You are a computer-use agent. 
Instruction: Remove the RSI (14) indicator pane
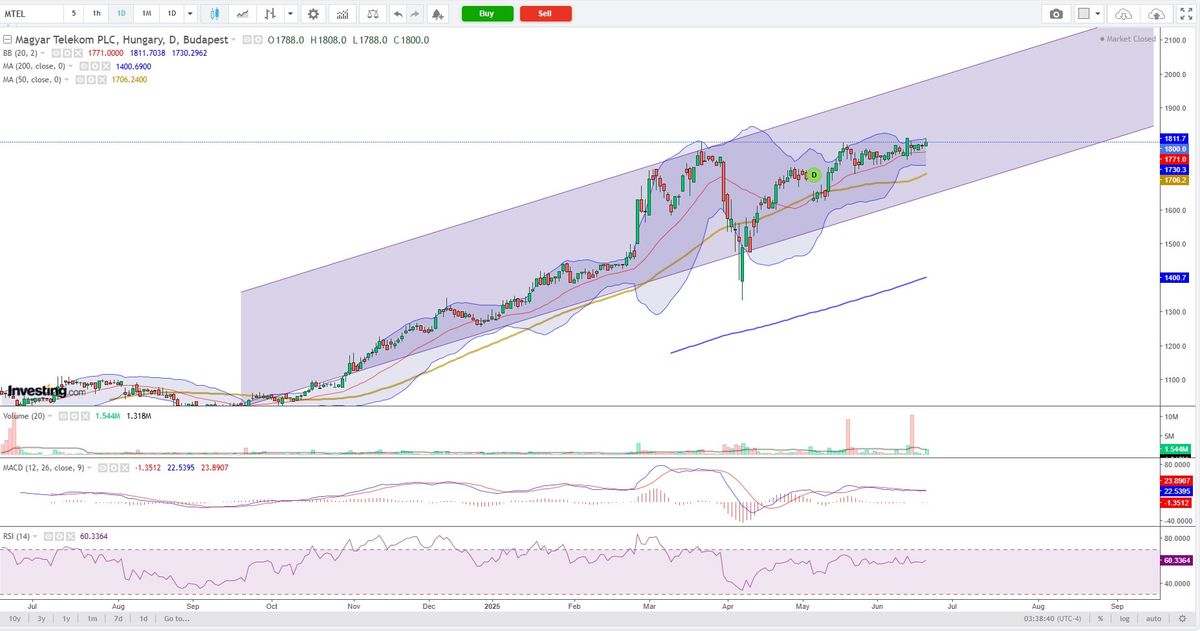click(70, 536)
